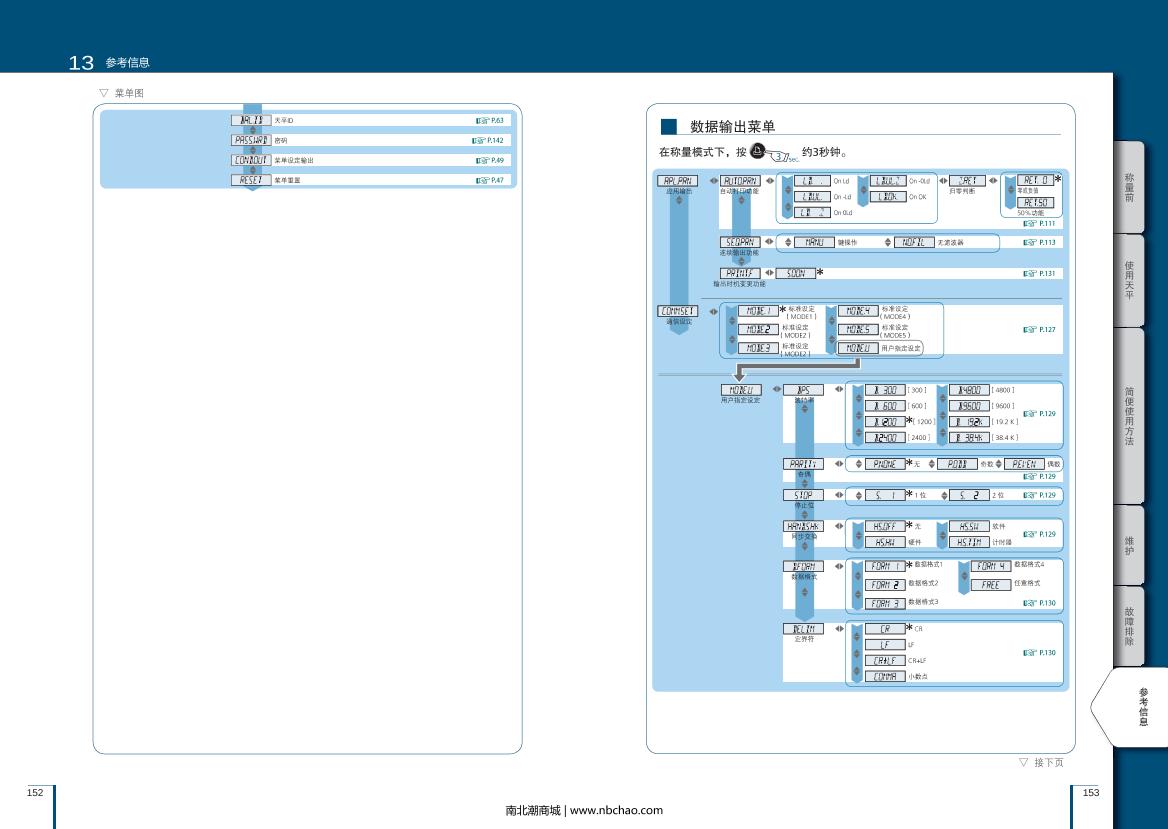The image size is (1168, 829).
Task: Click the COMMA delimiter display box
Action: 885,677
